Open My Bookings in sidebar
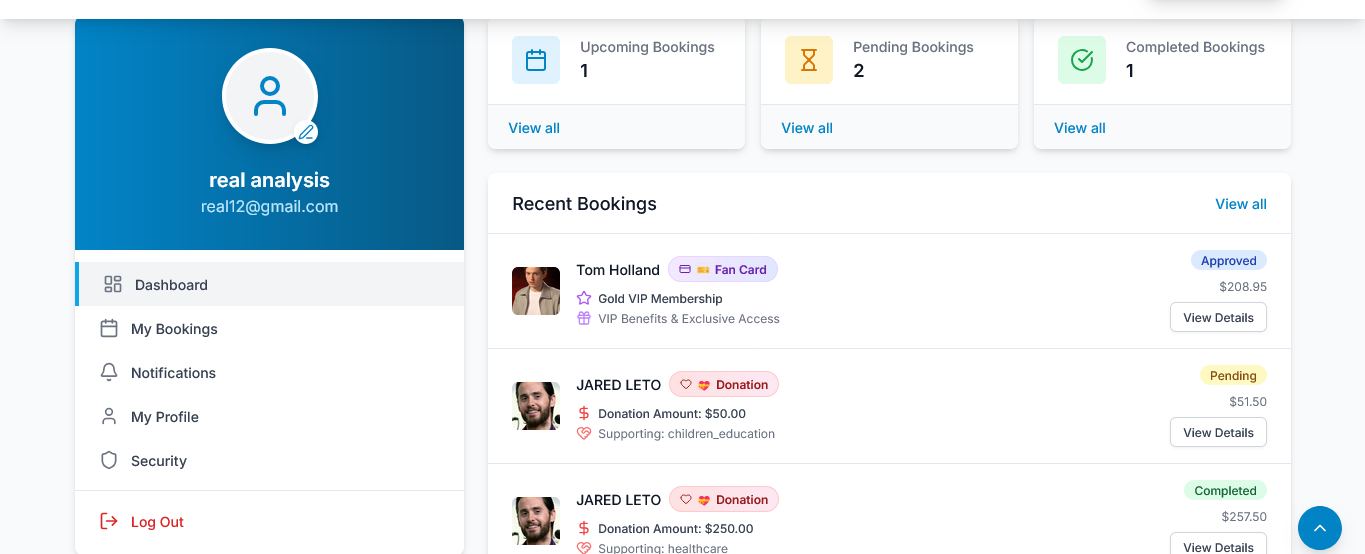Image resolution: width=1365 pixels, height=554 pixels. coord(269,328)
